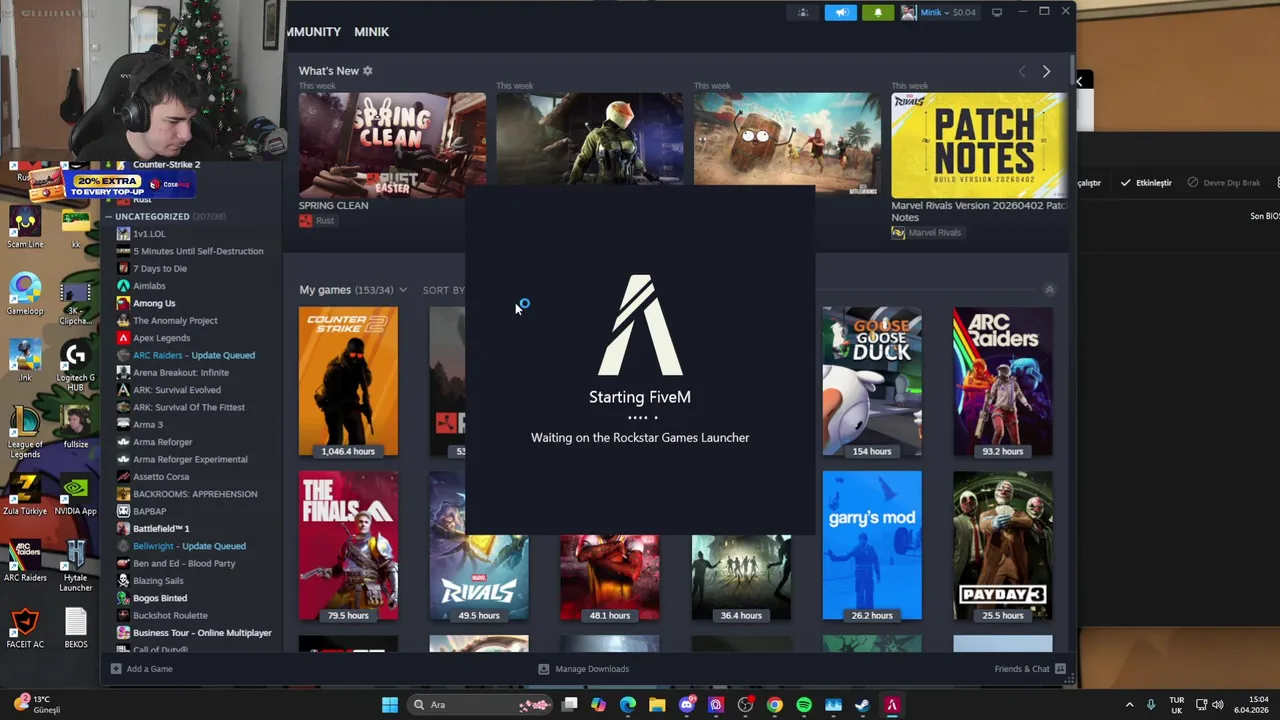
Task: Click Add a Game button
Action: 142,669
